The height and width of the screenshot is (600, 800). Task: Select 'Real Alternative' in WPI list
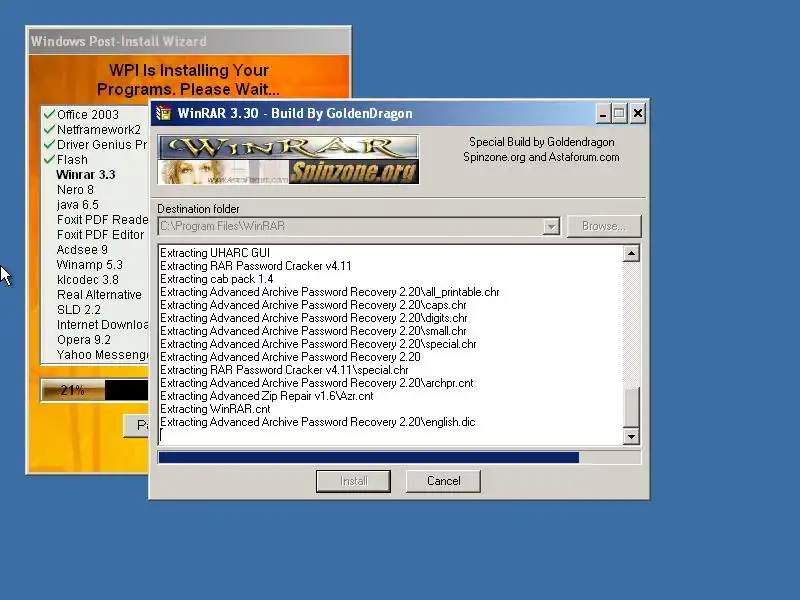coord(99,295)
